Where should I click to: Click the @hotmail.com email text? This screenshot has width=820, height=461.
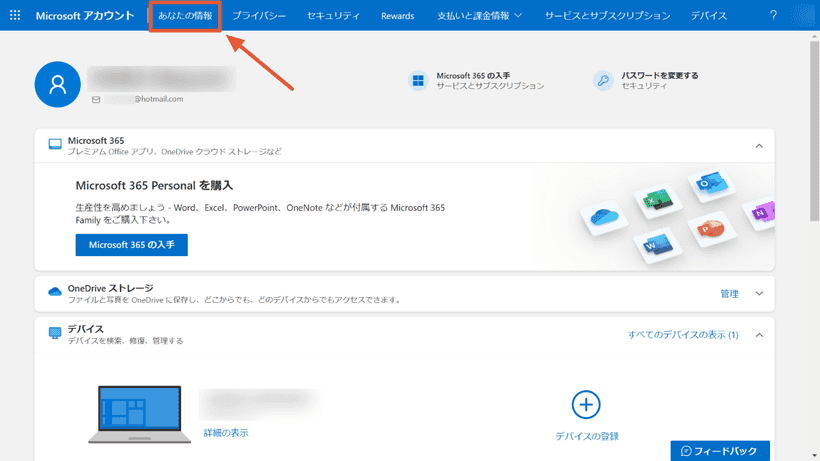[x=158, y=99]
